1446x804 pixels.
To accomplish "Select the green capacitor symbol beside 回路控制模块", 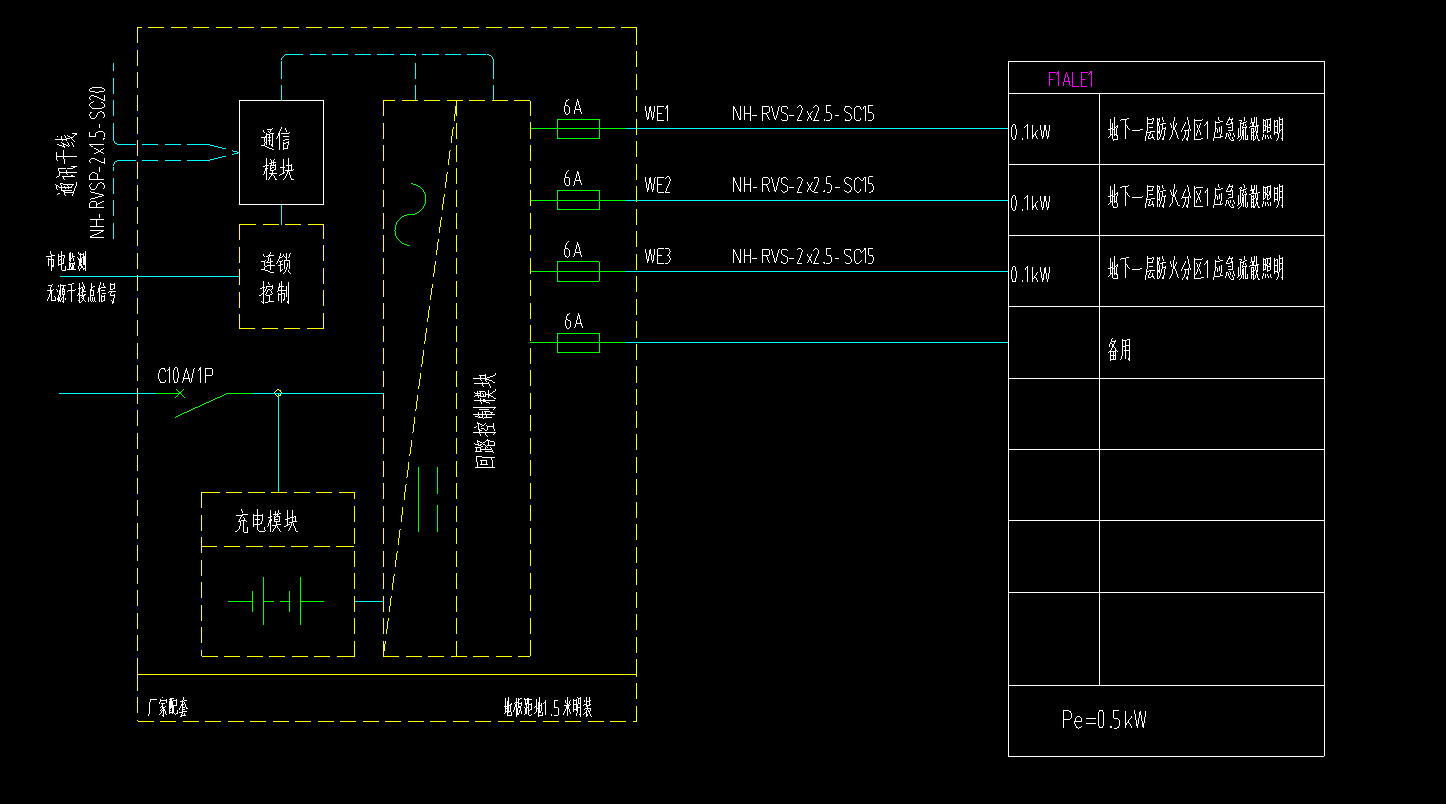I will pyautogui.click(x=428, y=499).
